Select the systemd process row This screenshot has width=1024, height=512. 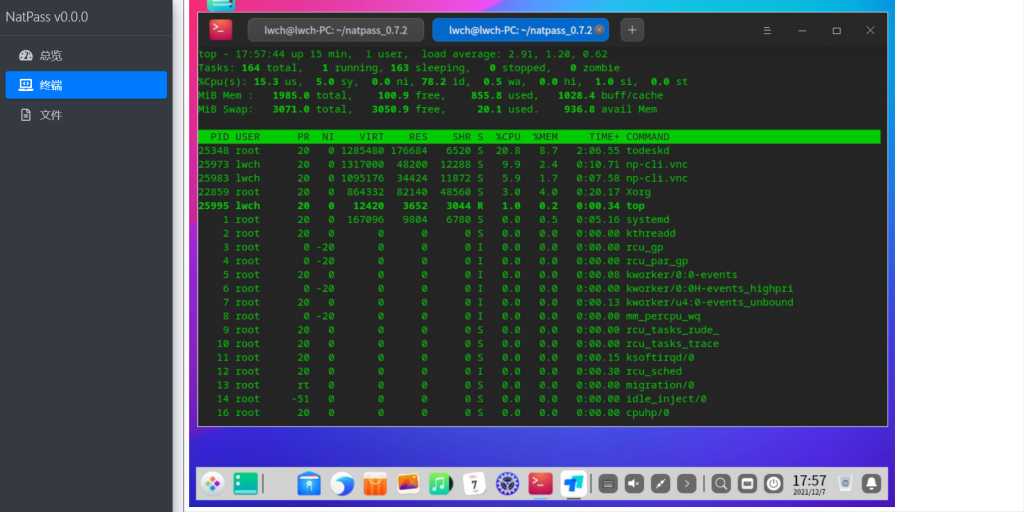pyautogui.click(x=539, y=219)
